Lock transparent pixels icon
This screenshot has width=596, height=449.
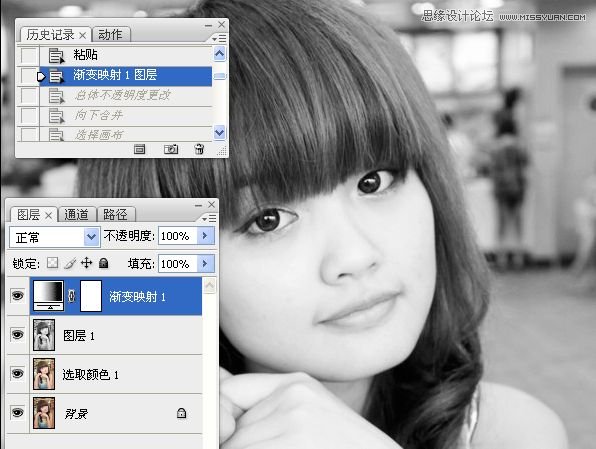[x=52, y=263]
